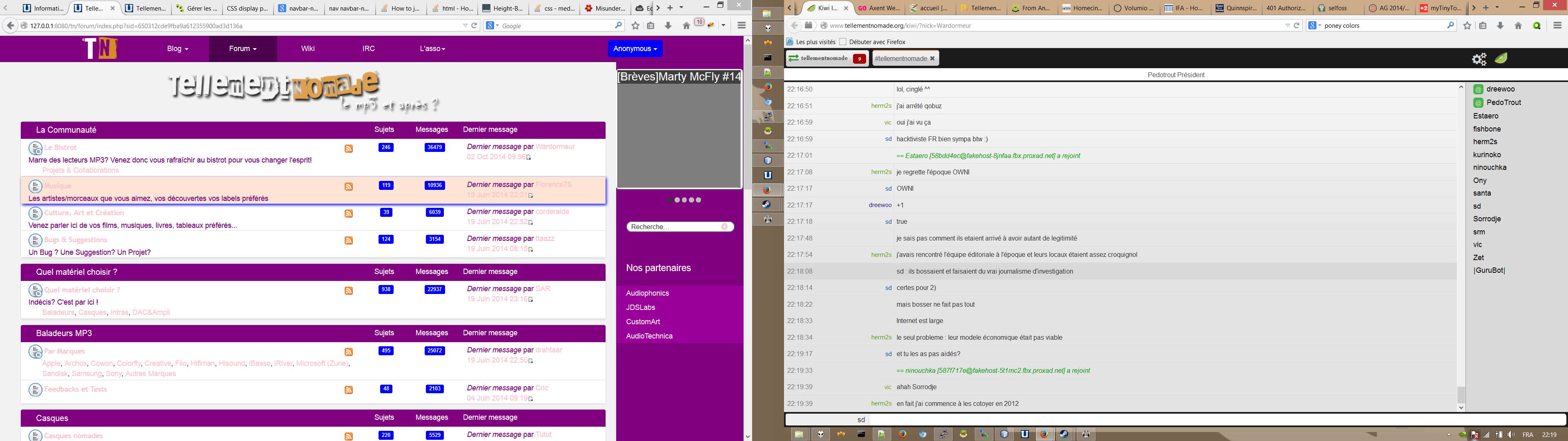Open the Culture, Art et Création forum
The image size is (1568, 441).
84,213
